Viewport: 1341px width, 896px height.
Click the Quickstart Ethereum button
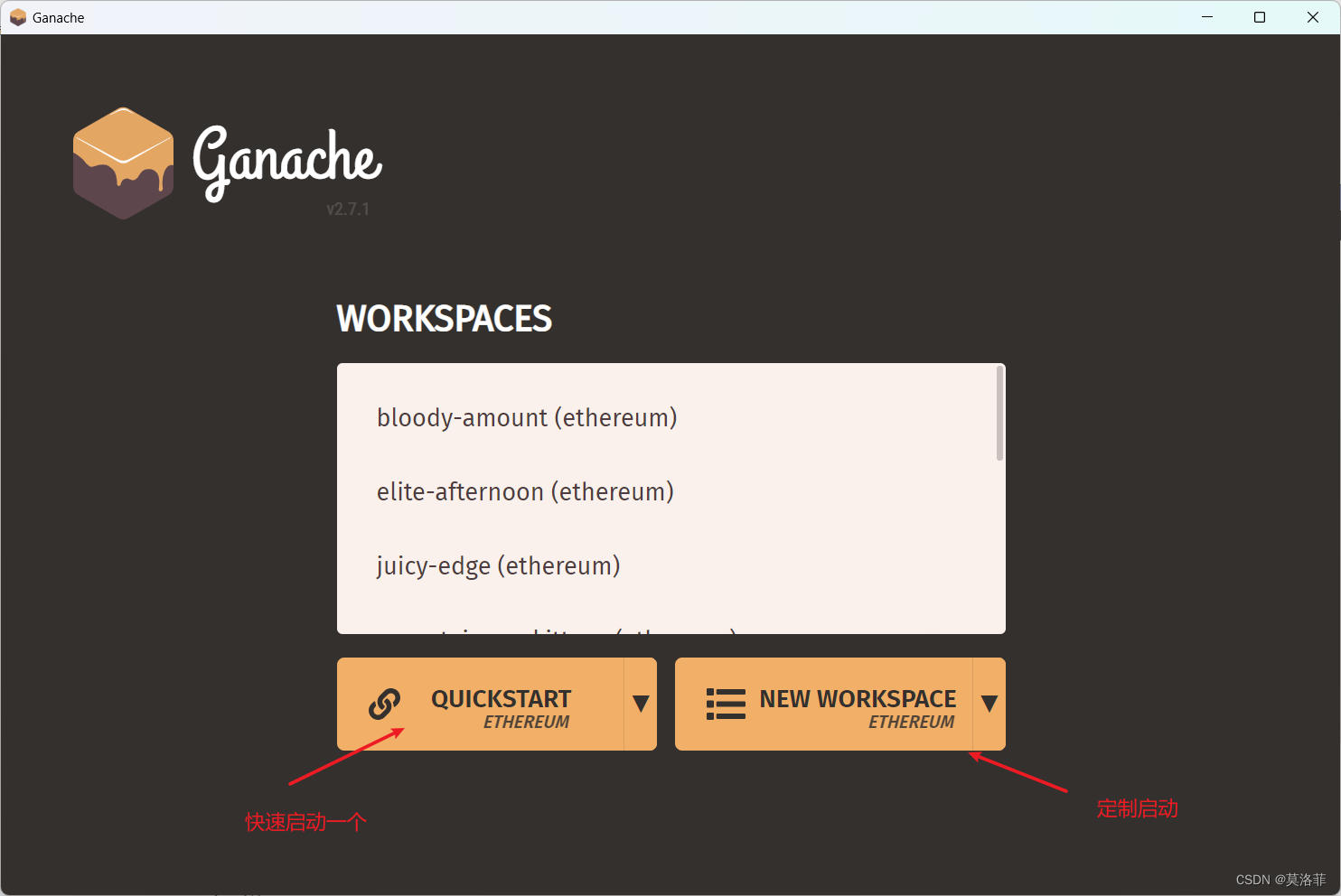point(481,704)
